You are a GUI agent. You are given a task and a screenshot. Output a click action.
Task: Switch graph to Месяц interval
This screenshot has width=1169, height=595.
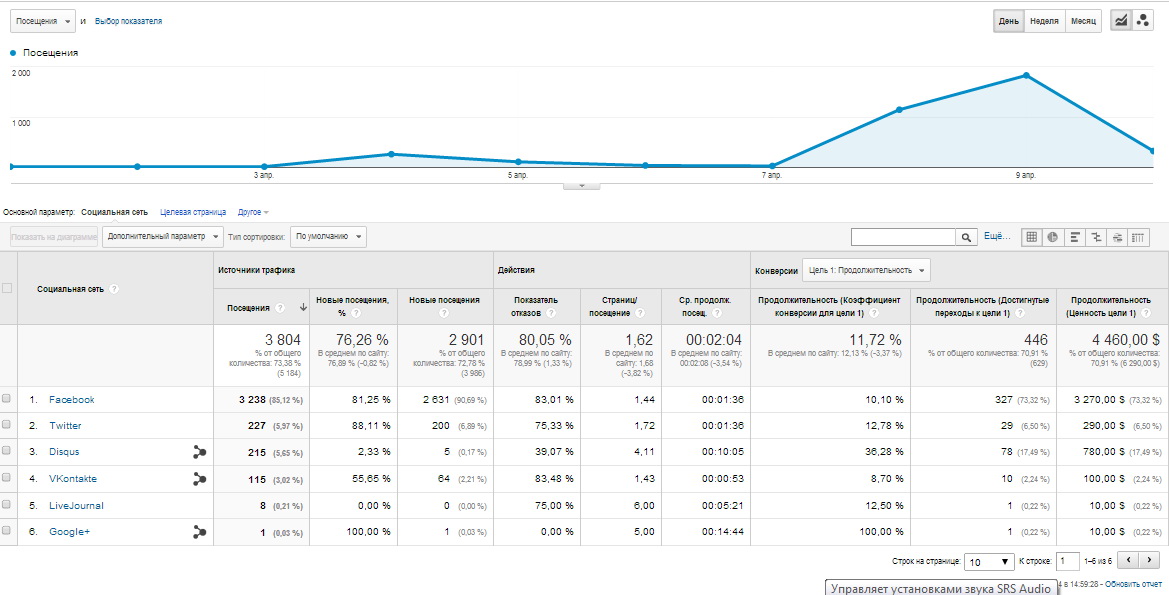pyautogui.click(x=1083, y=21)
